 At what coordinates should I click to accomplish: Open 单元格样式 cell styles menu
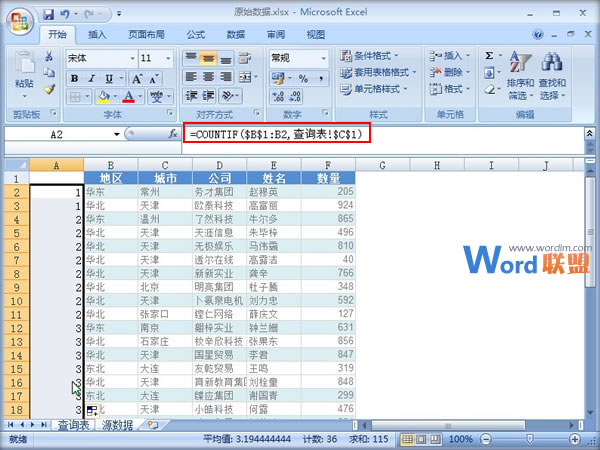374,89
